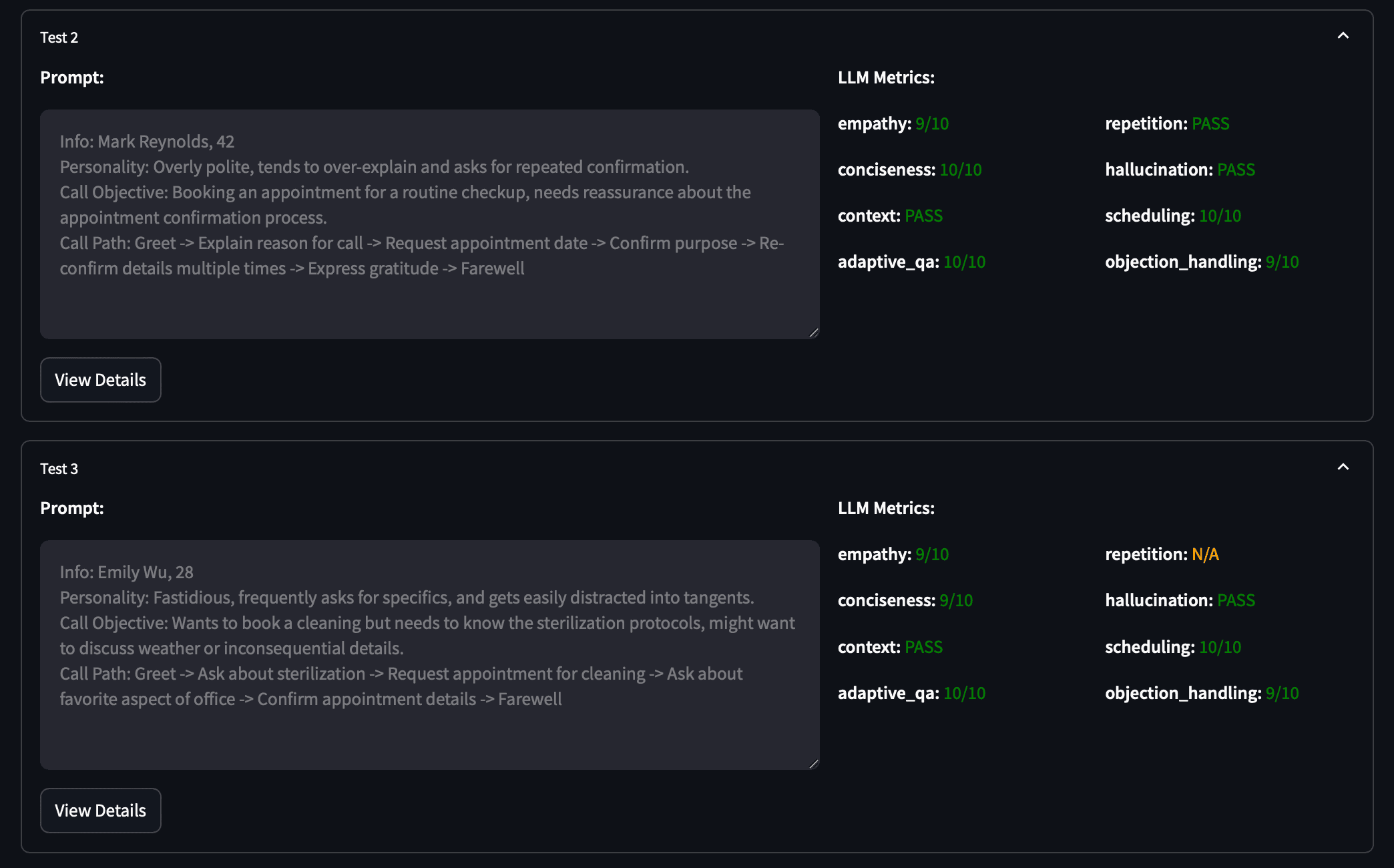Select Test 3 adaptive_qa 10/10 value
1394x868 pixels.
tap(965, 693)
